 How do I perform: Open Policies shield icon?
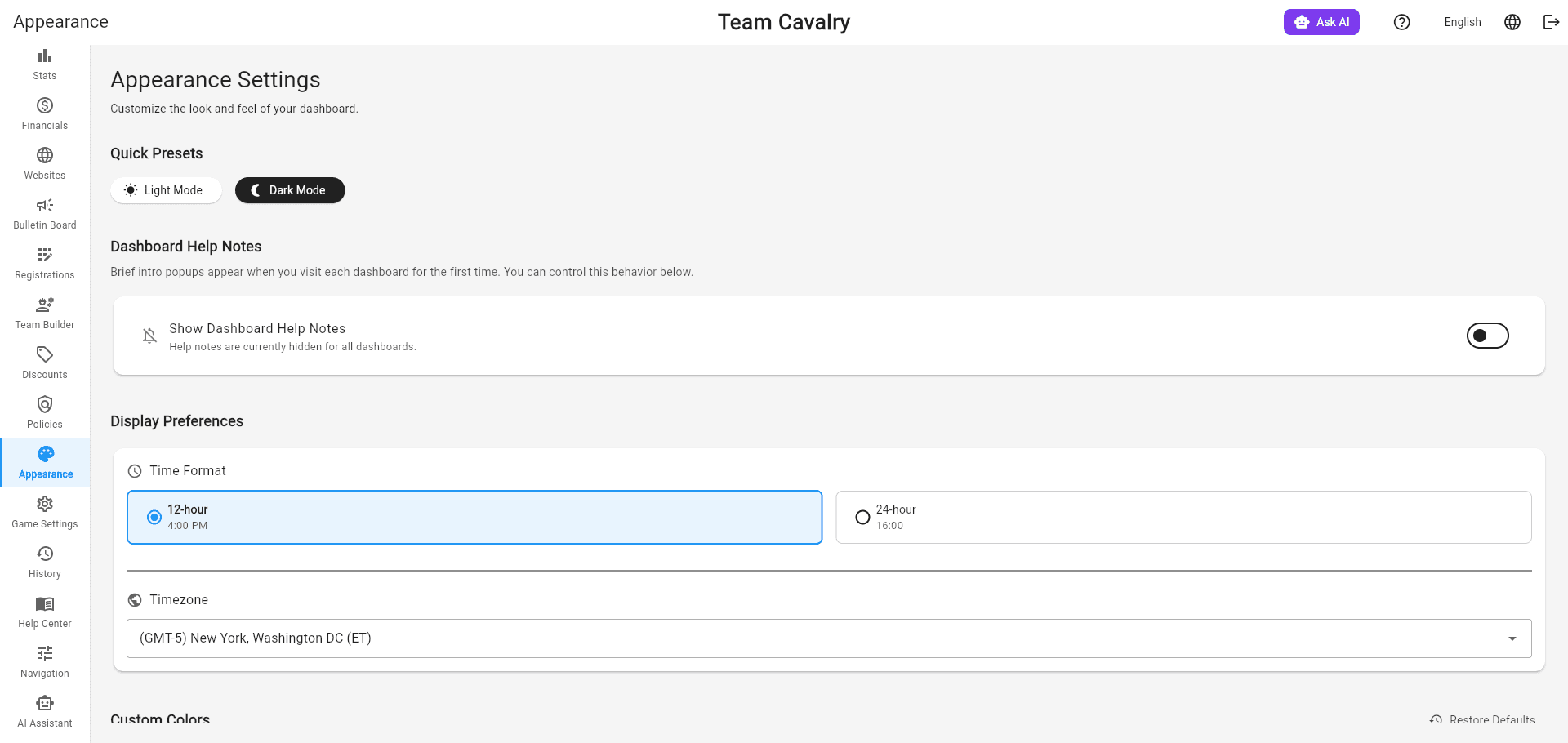(x=45, y=404)
